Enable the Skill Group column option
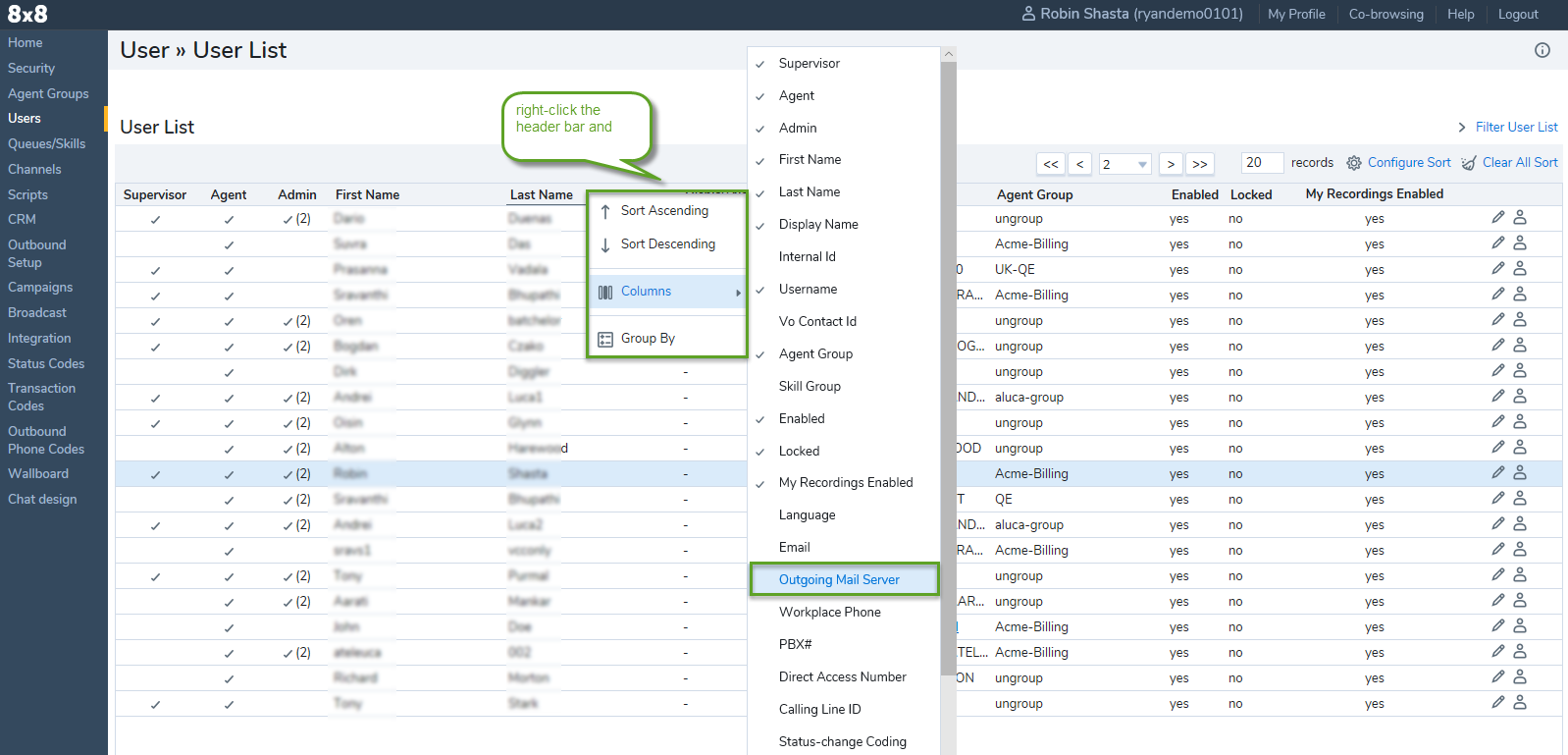Viewport: 1568px width, 755px height. (810, 386)
